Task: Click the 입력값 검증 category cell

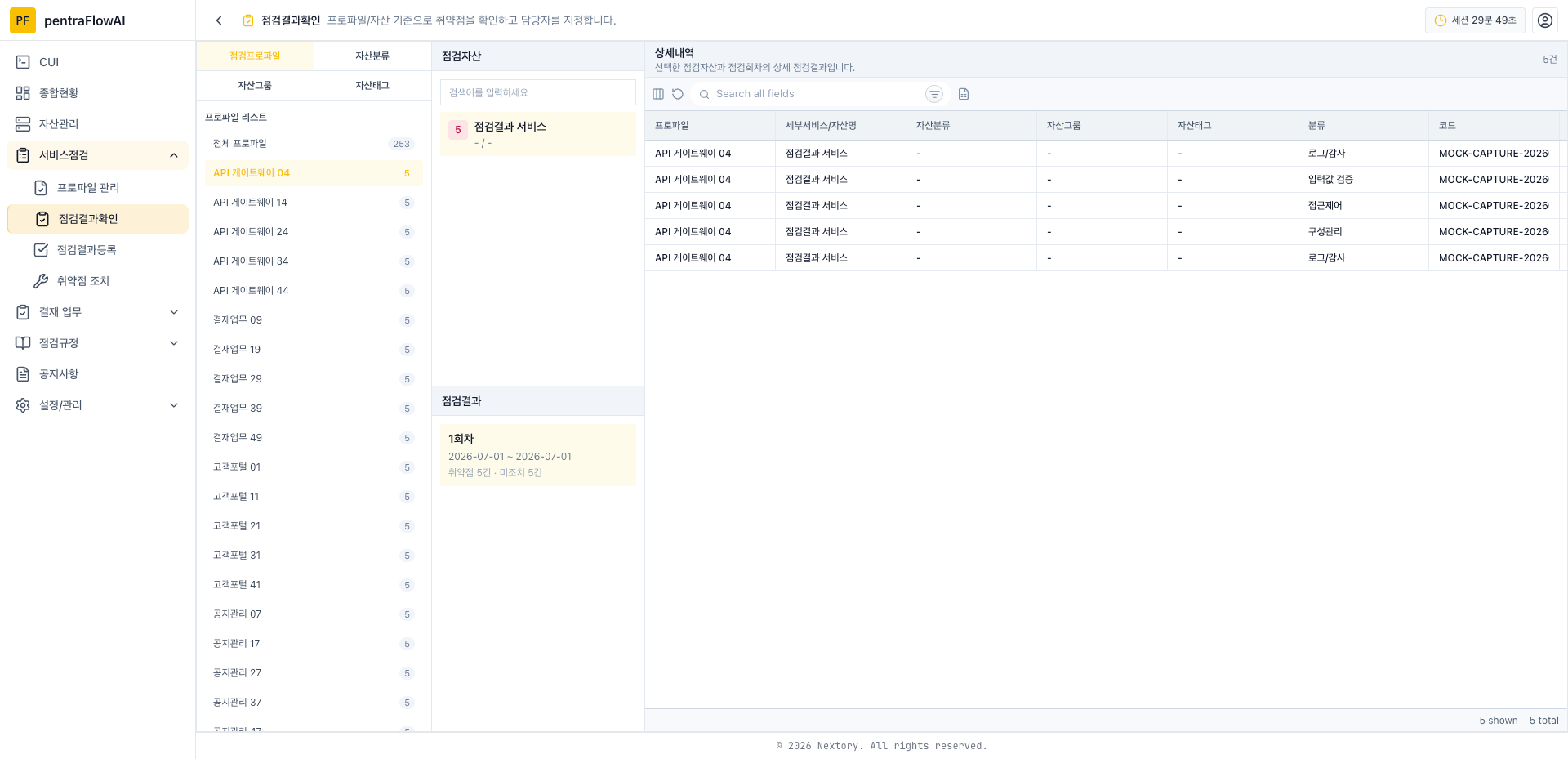Action: 1364,180
